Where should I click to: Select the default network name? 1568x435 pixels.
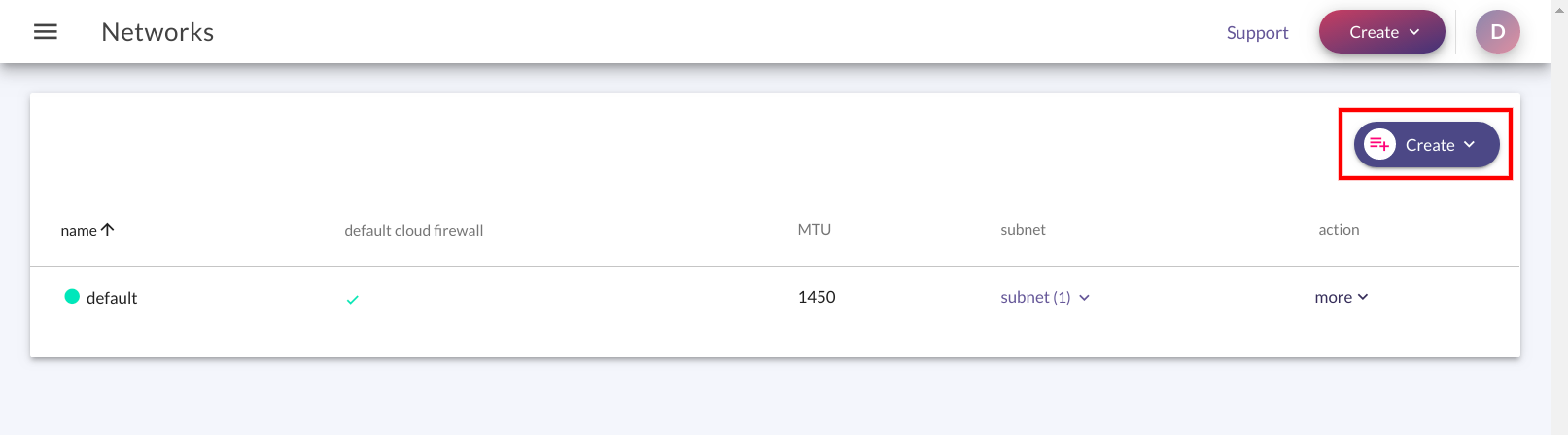tap(112, 298)
